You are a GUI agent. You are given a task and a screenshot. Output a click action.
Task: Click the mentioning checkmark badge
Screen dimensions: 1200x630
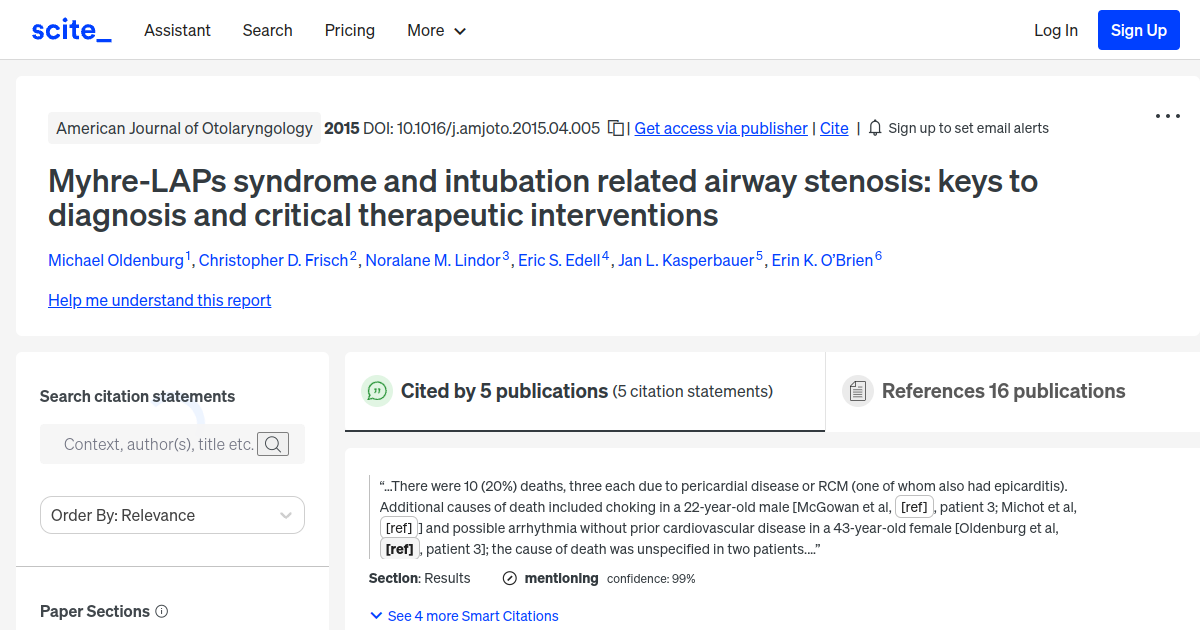[x=510, y=578]
